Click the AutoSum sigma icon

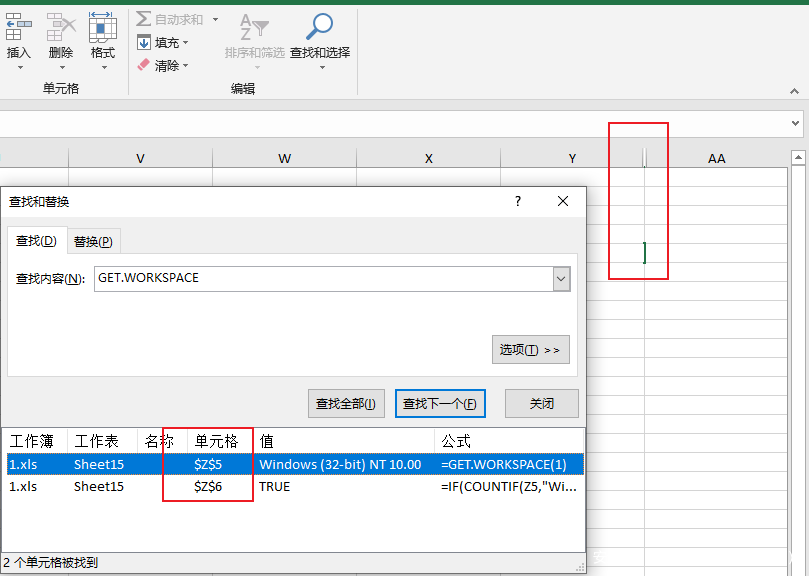(144, 19)
